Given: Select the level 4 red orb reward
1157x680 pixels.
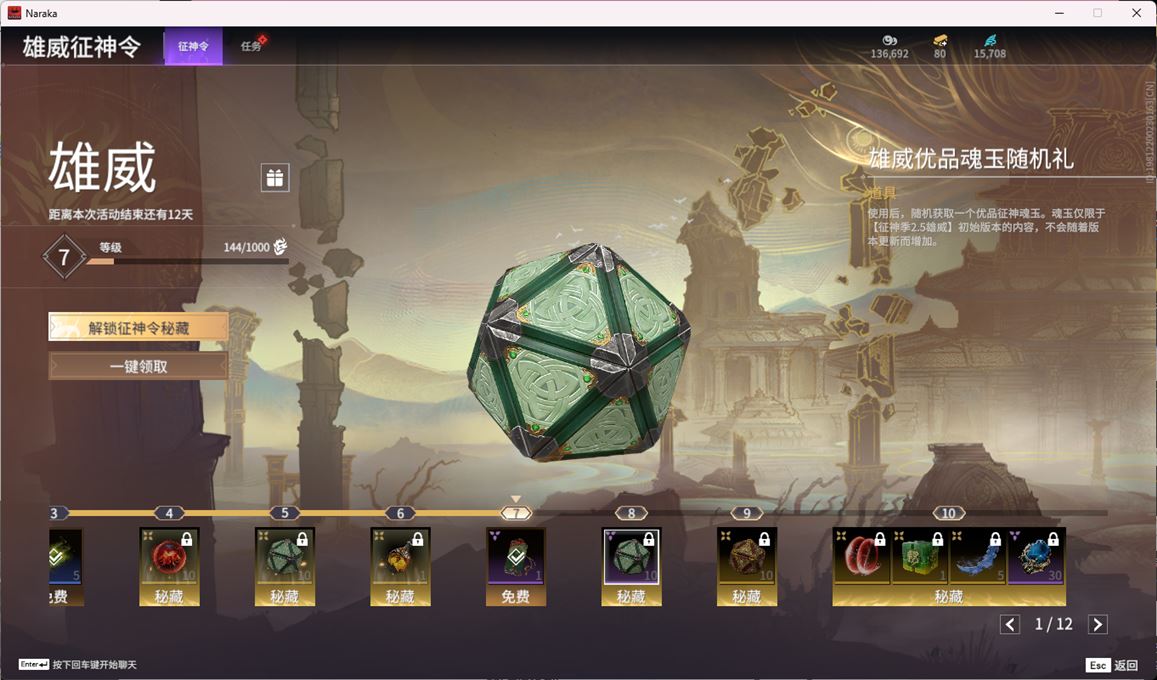Looking at the screenshot, I should (x=169, y=566).
